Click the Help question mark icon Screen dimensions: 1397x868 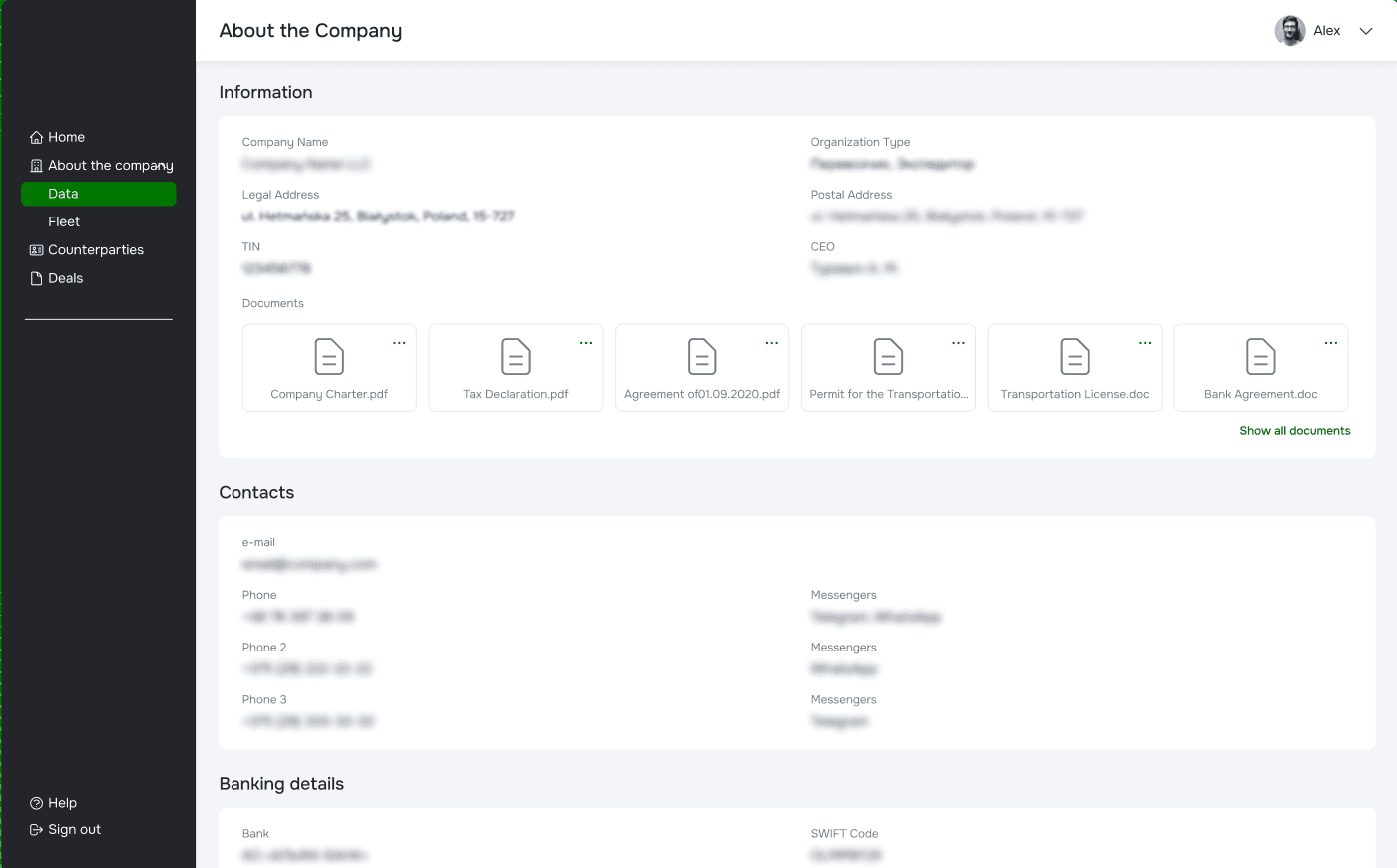tap(36, 803)
